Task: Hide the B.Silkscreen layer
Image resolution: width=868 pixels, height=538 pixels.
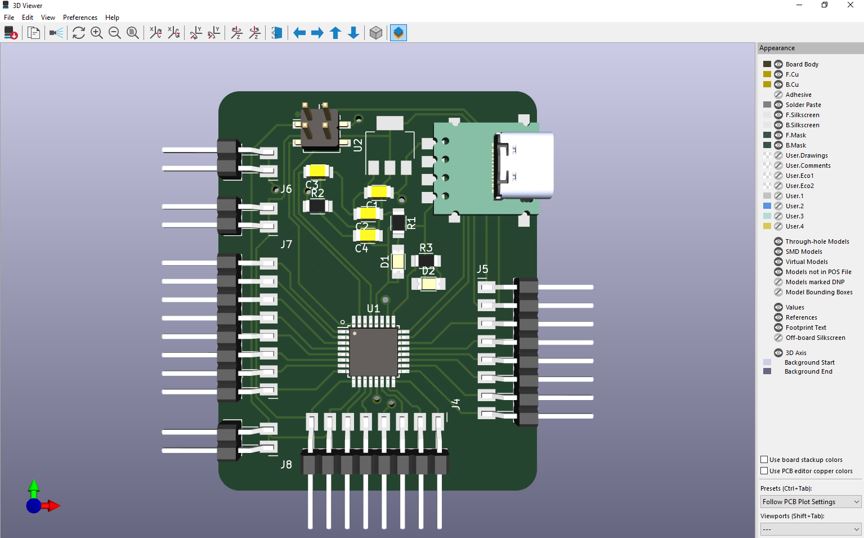Action: (x=778, y=125)
